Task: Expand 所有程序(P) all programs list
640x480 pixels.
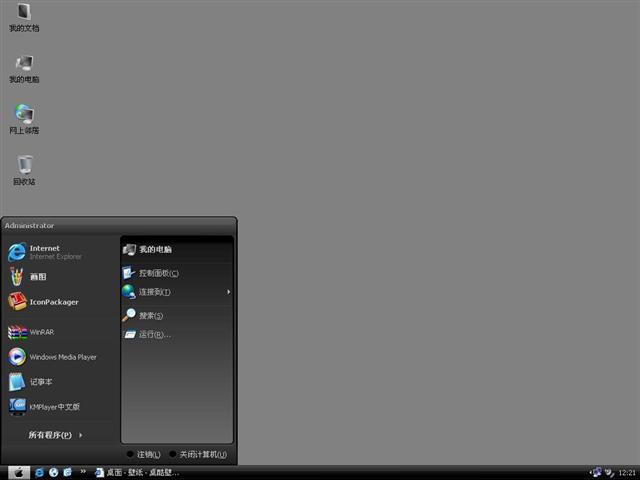Action: 56,435
